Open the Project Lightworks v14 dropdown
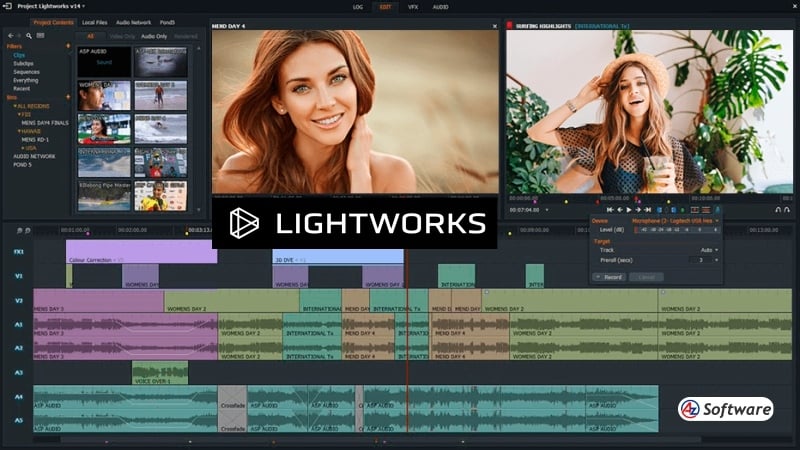 [51, 7]
